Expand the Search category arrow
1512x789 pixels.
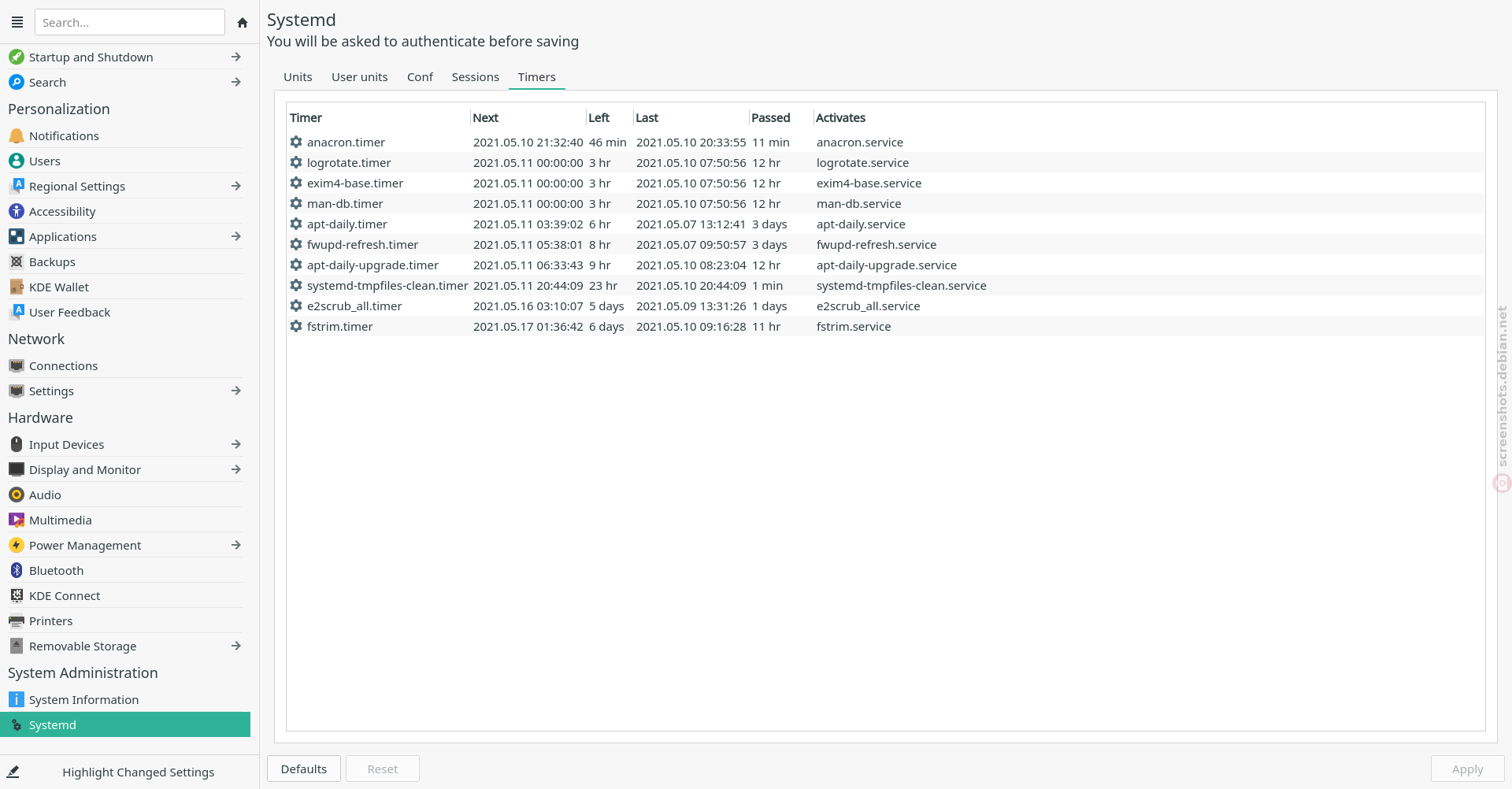[x=236, y=82]
